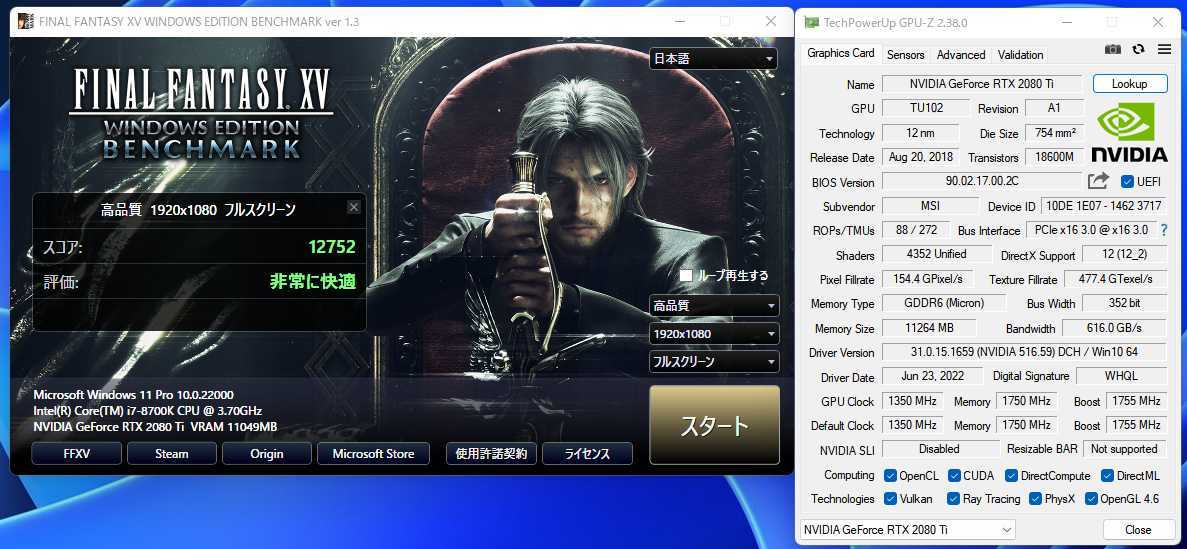Toggle the CUDA checkbox
Image resolution: width=1187 pixels, height=549 pixels.
coord(955,476)
